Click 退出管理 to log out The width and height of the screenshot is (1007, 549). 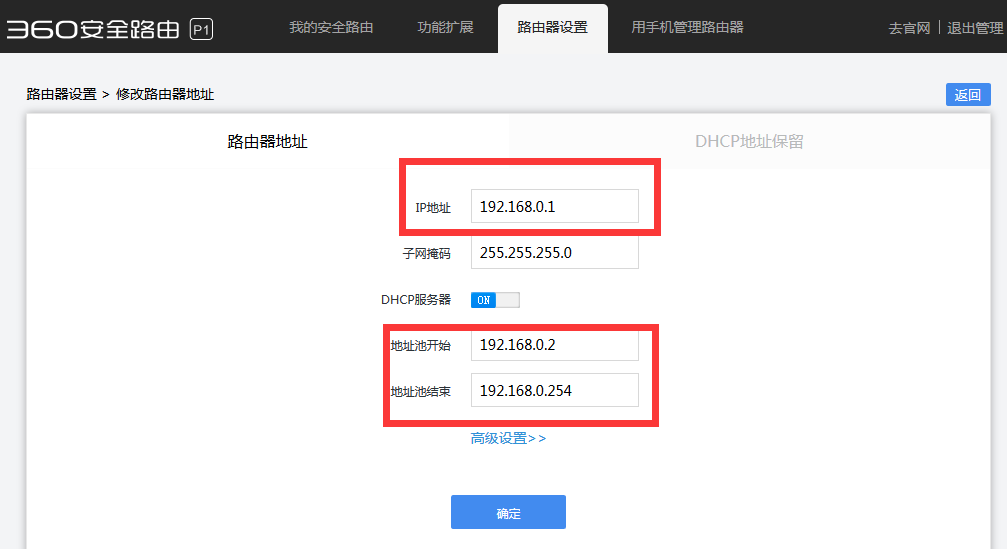(975, 28)
